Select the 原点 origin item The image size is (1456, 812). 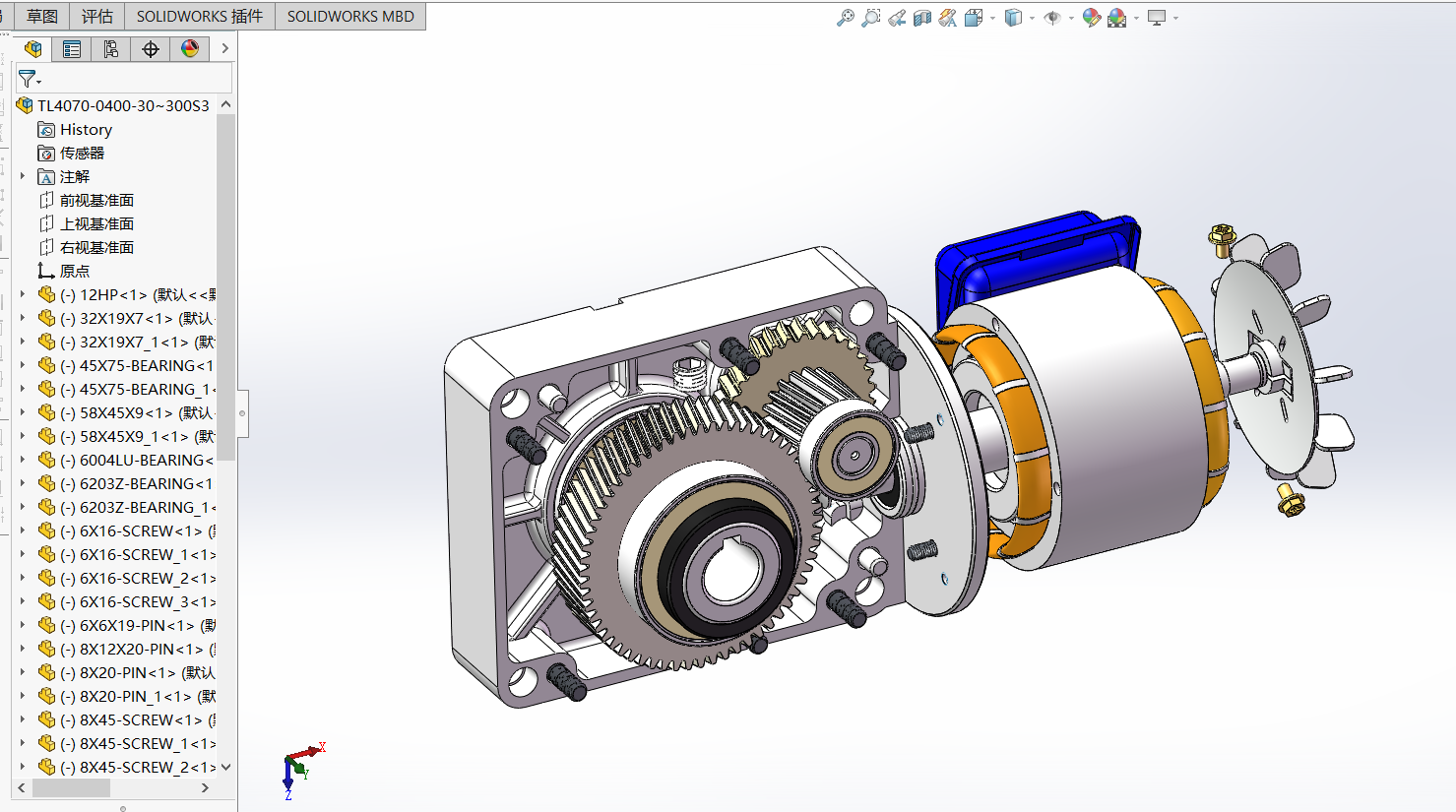(x=75, y=271)
